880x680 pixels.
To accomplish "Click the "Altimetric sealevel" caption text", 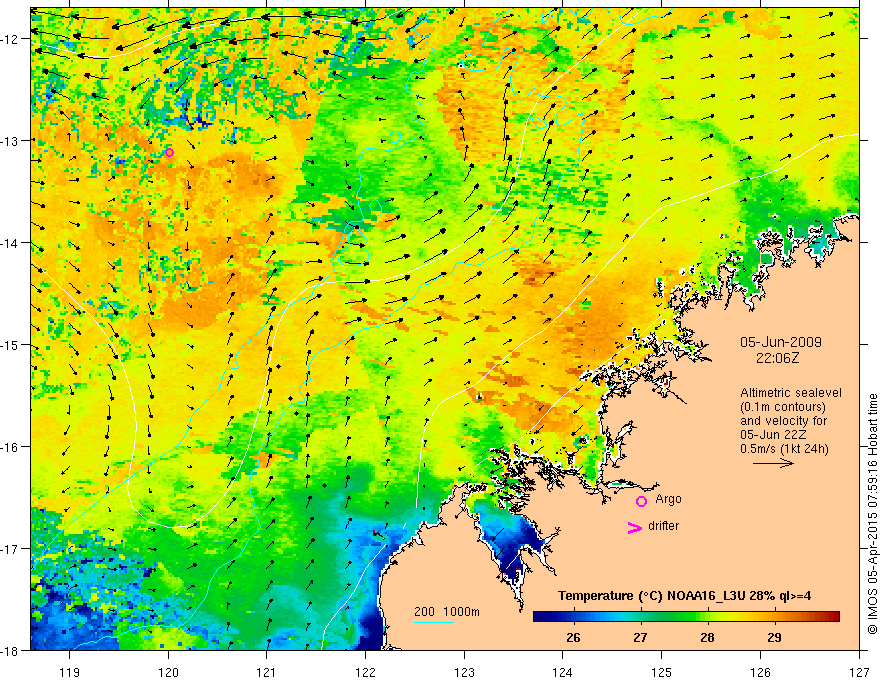I will (791, 393).
